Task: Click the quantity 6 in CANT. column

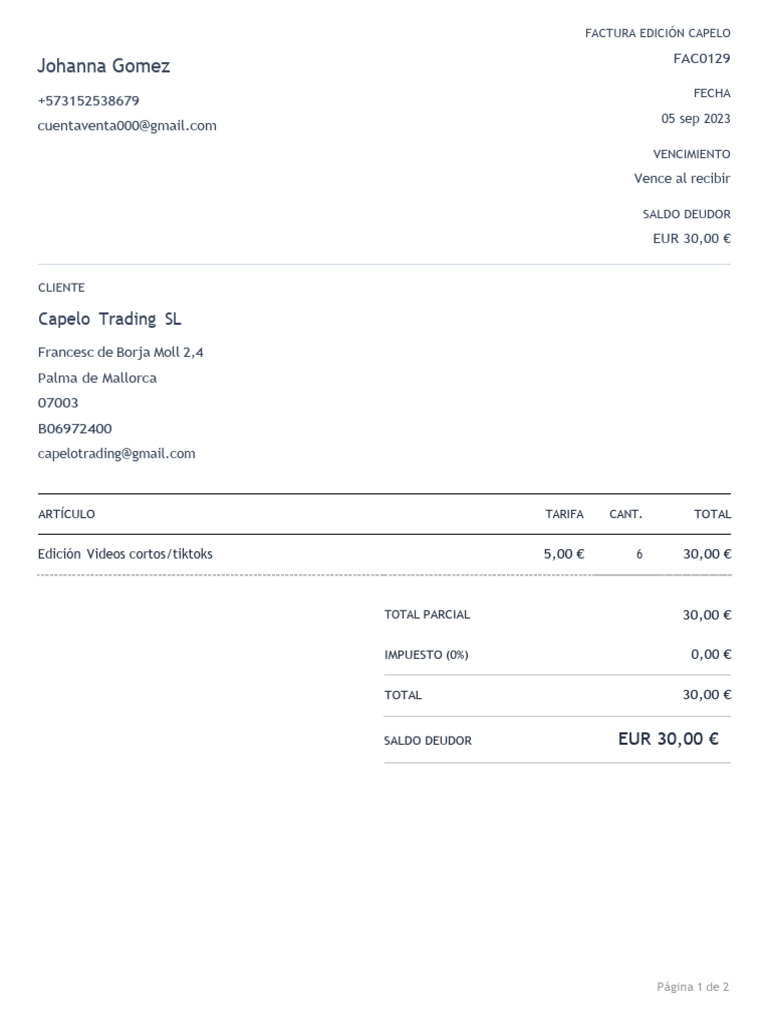Action: point(639,554)
